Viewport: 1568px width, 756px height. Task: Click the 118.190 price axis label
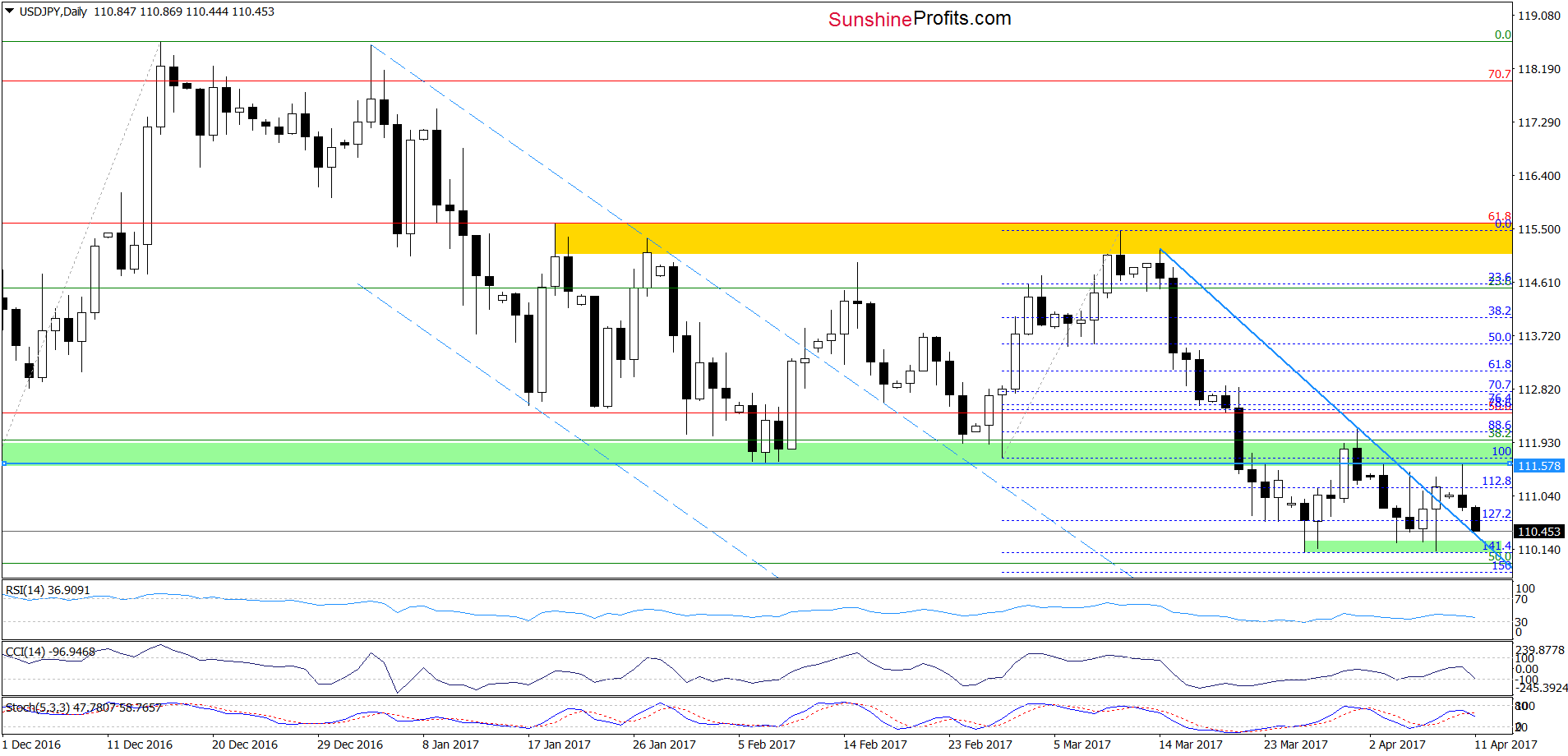coord(1538,69)
